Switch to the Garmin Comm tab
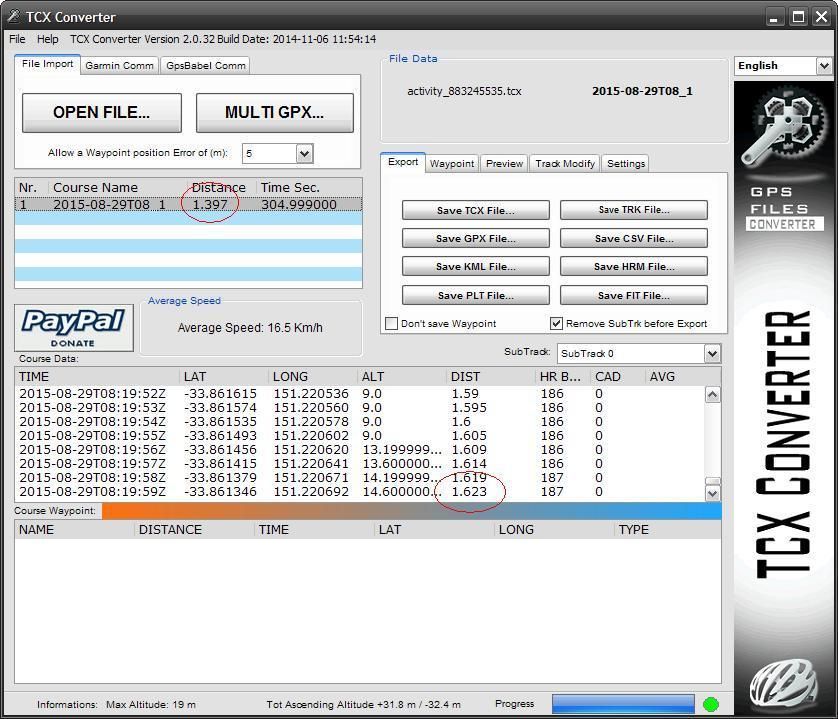 tap(119, 66)
